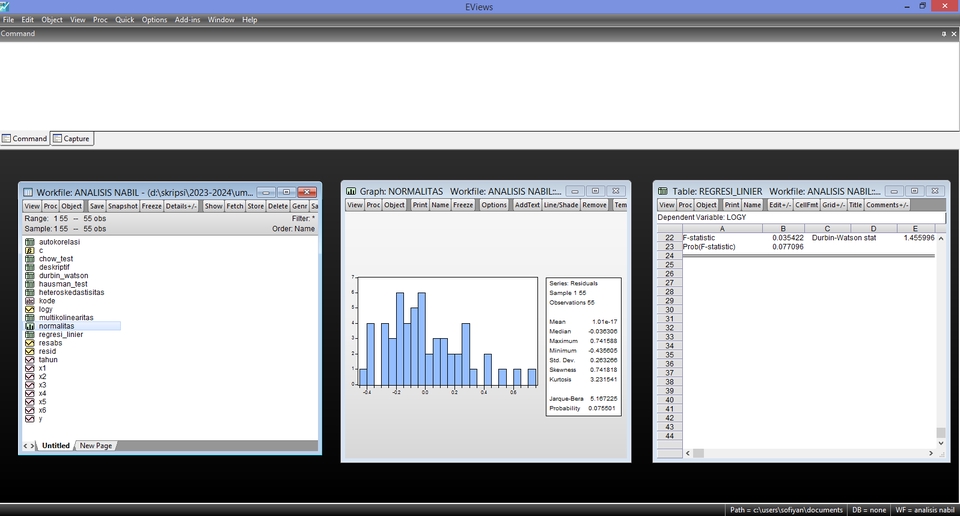Switch to the Capture tab
The width and height of the screenshot is (960, 516).
72,138
